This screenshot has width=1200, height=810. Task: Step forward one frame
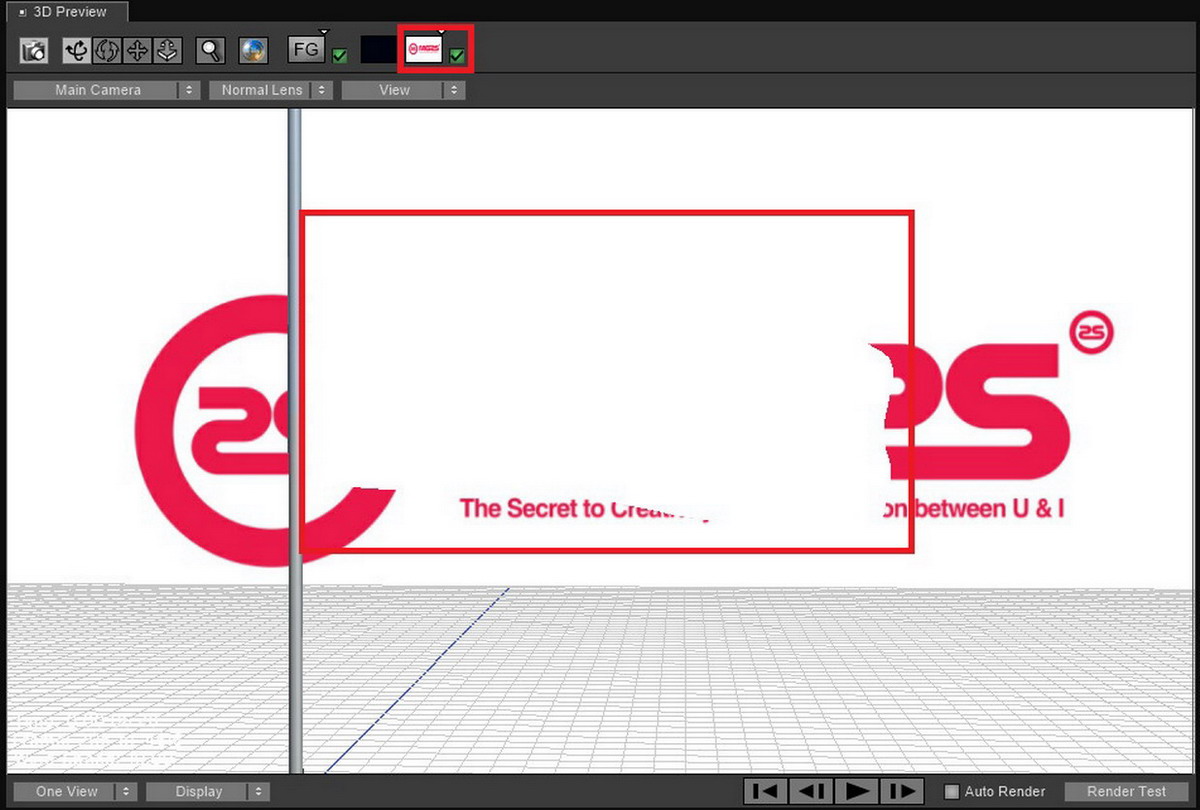pos(900,791)
